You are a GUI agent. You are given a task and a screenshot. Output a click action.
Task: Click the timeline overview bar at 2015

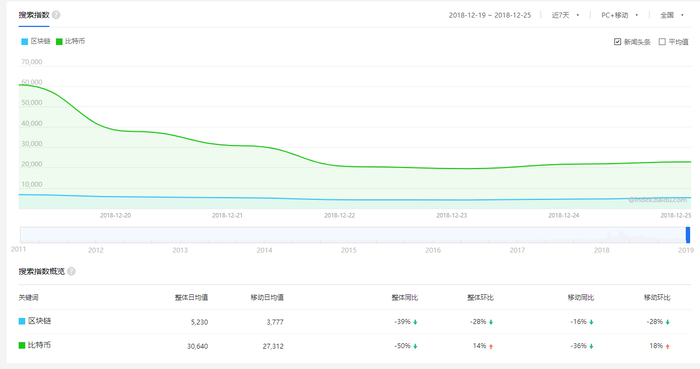(x=349, y=235)
